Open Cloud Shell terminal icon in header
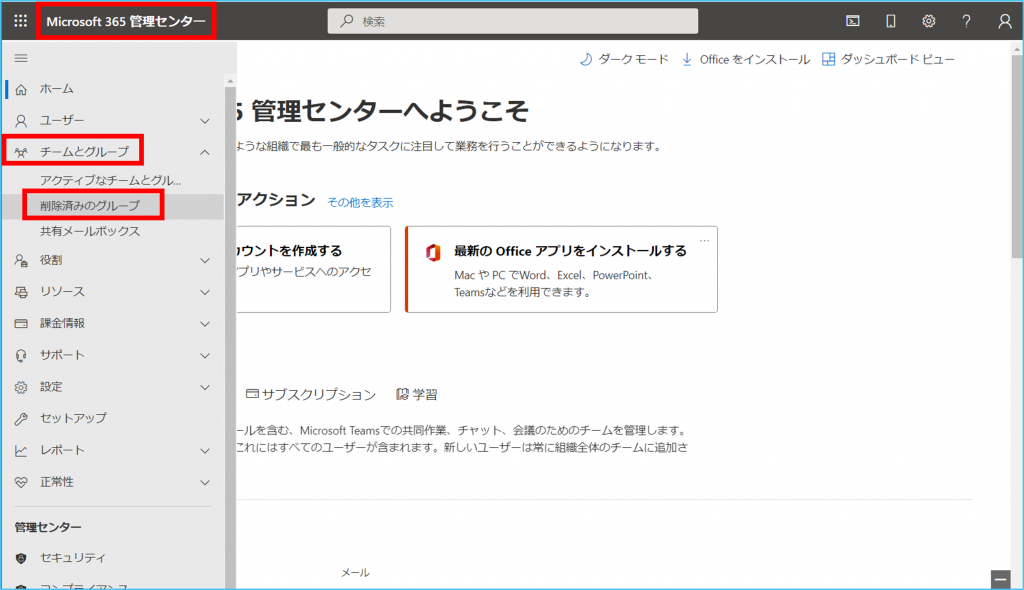This screenshot has height=590, width=1024. coord(853,21)
